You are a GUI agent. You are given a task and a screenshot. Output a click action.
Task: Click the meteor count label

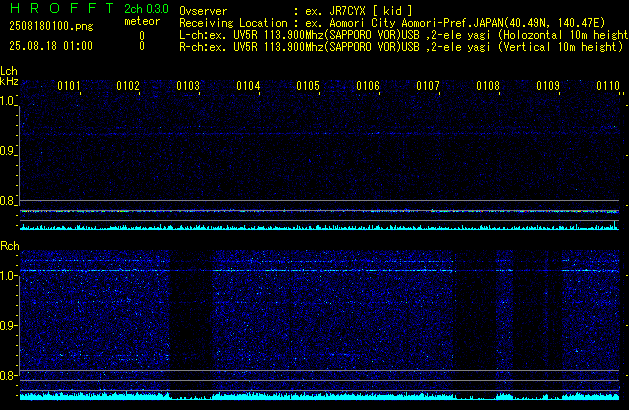point(142,21)
